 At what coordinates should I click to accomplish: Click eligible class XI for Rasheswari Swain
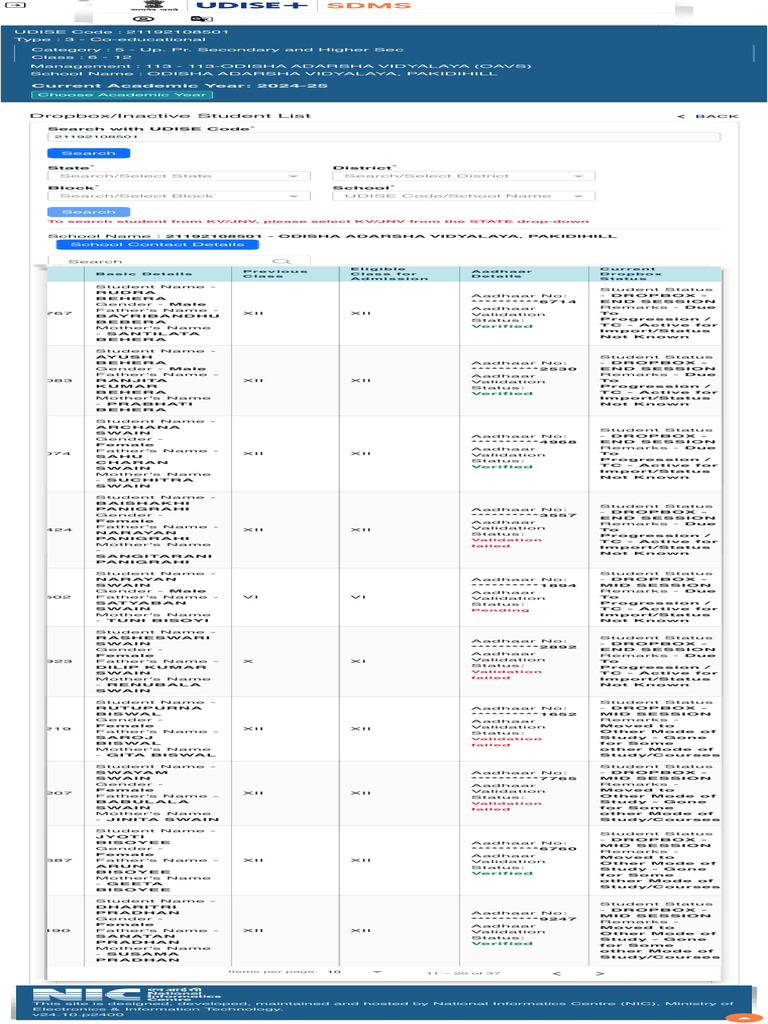click(x=357, y=662)
